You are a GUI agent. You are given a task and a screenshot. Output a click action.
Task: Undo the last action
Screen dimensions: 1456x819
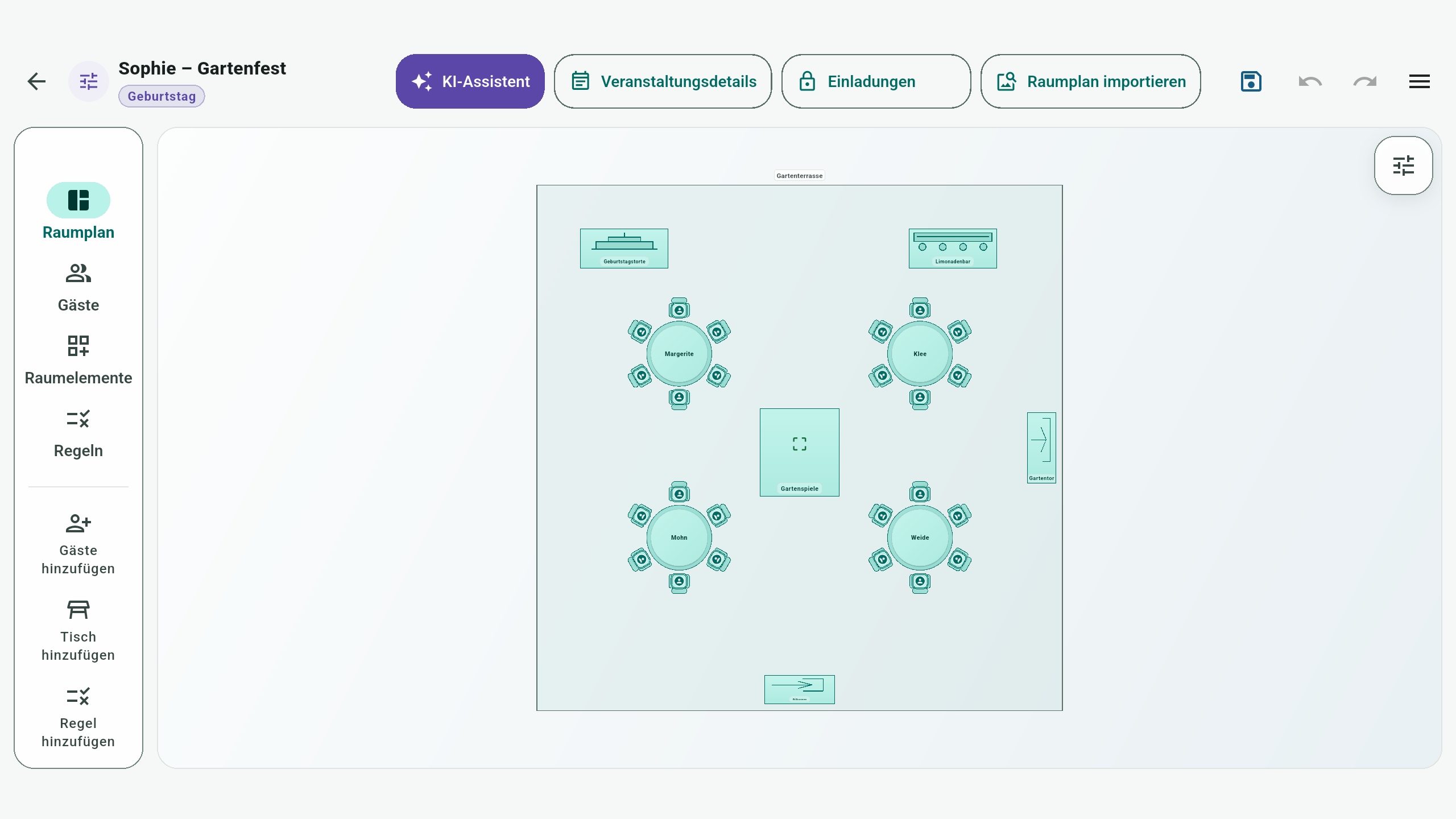tap(1310, 81)
